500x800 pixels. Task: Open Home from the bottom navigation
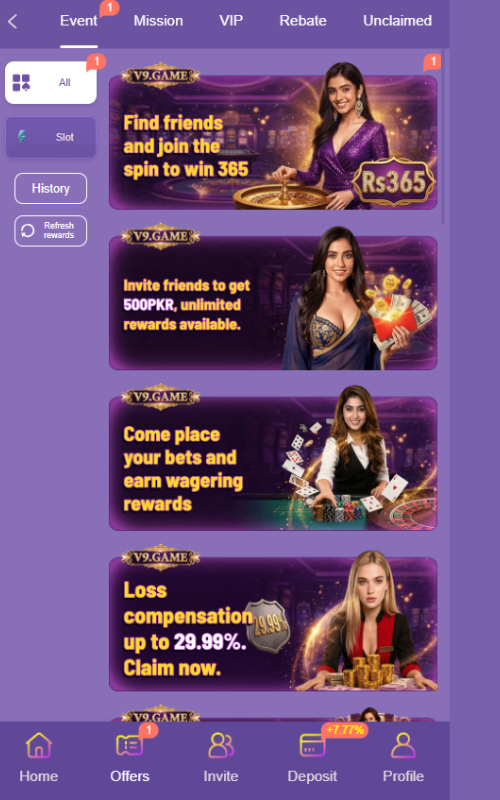coord(39,757)
